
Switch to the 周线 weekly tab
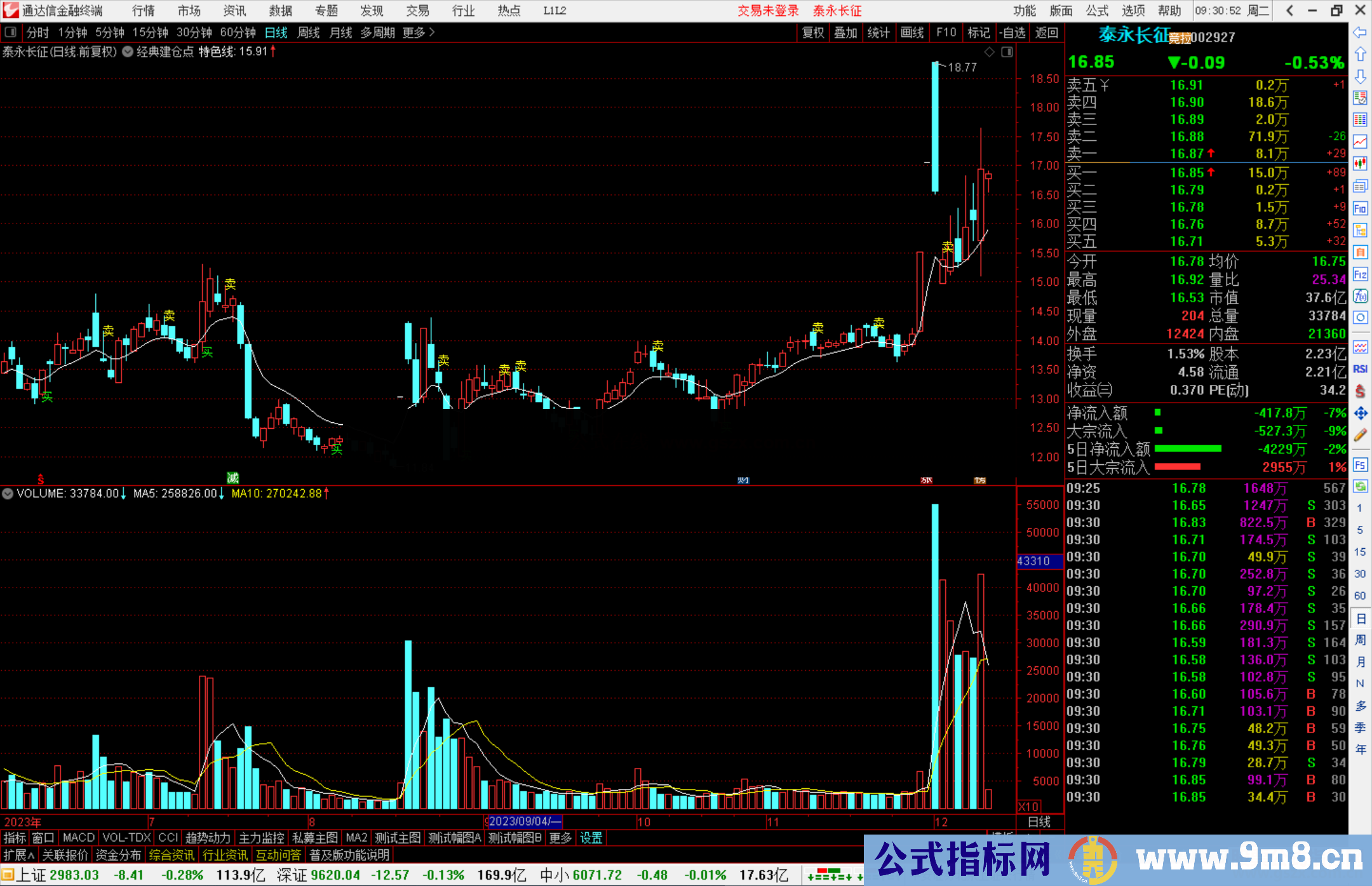tap(309, 32)
